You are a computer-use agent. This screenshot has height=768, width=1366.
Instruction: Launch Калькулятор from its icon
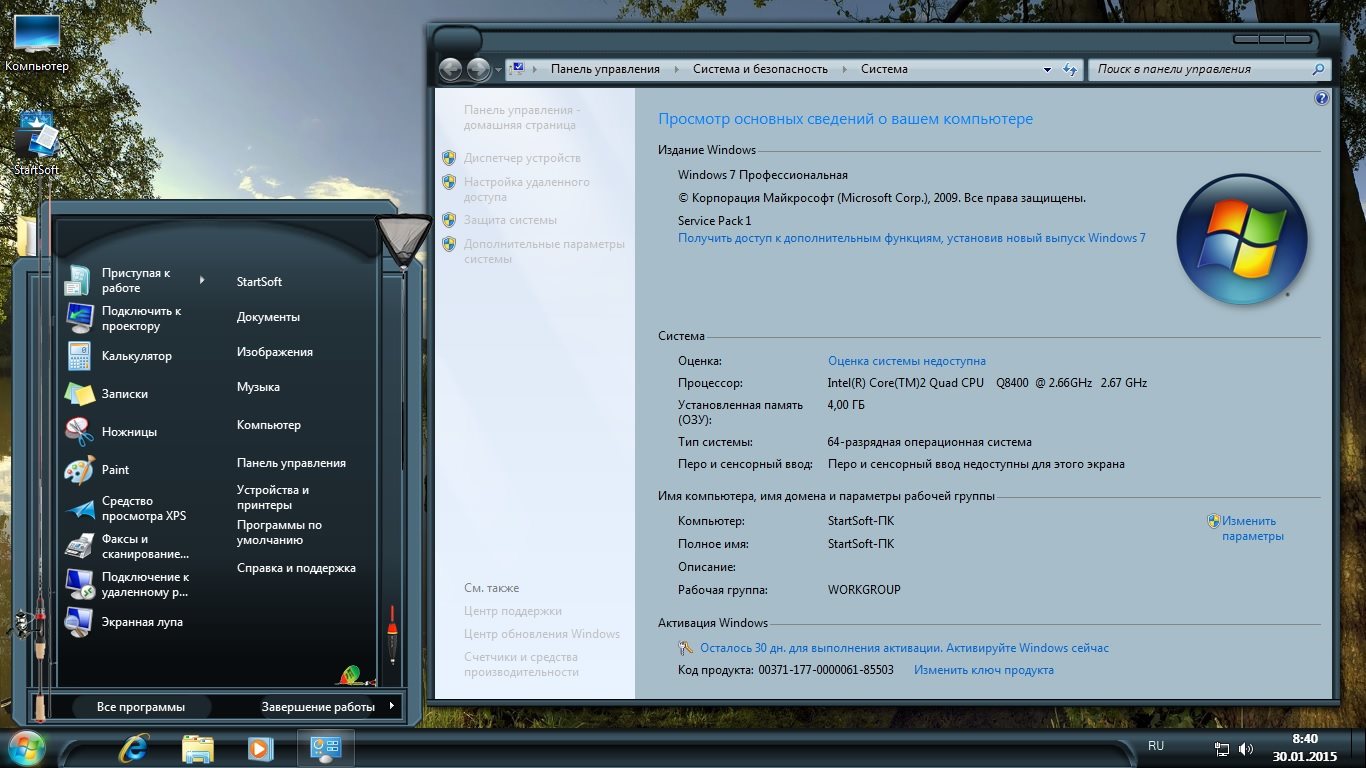click(80, 356)
